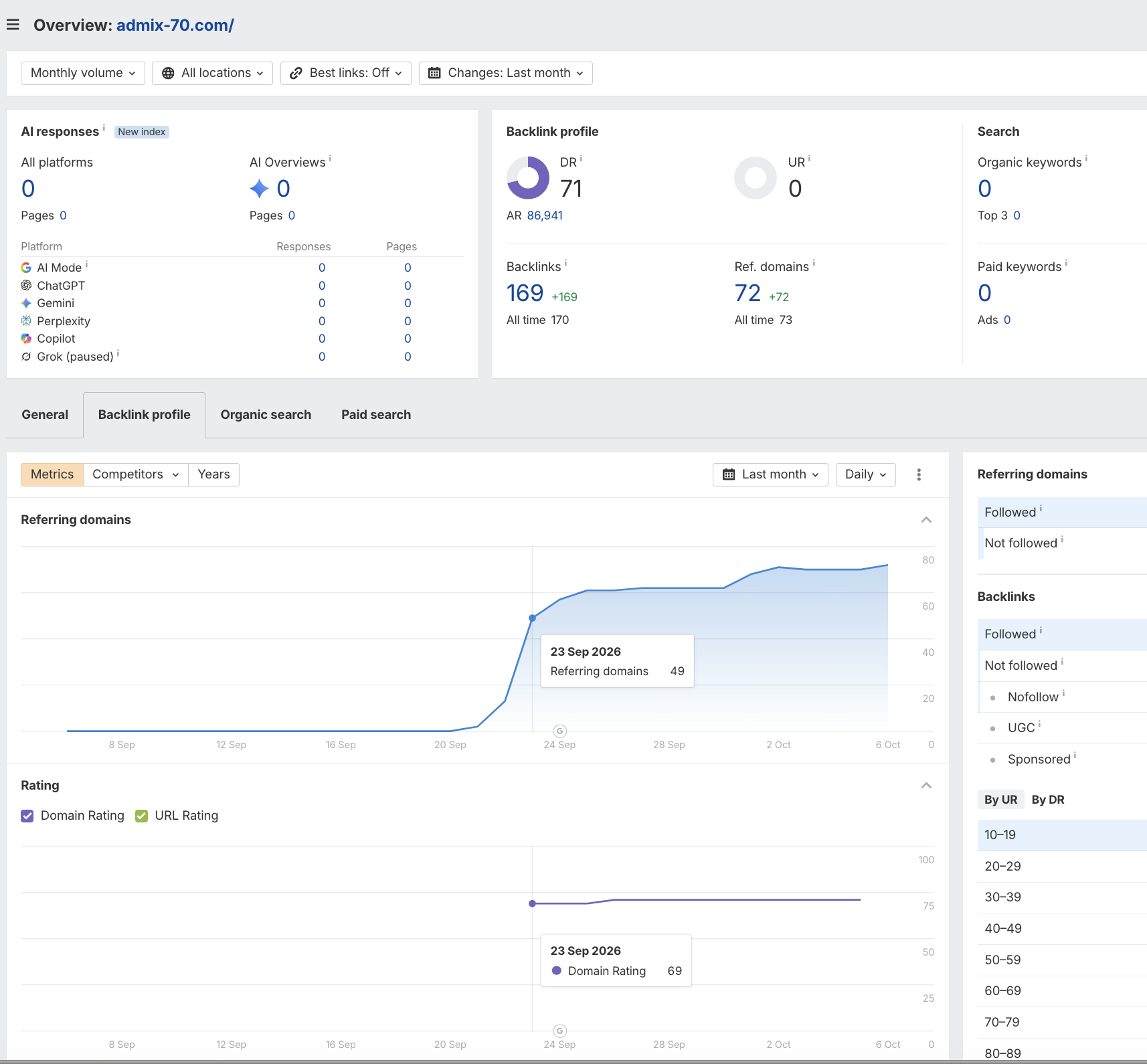Collapse the Rating chart section
Screen dimensions: 1147x1064
pos(926,786)
